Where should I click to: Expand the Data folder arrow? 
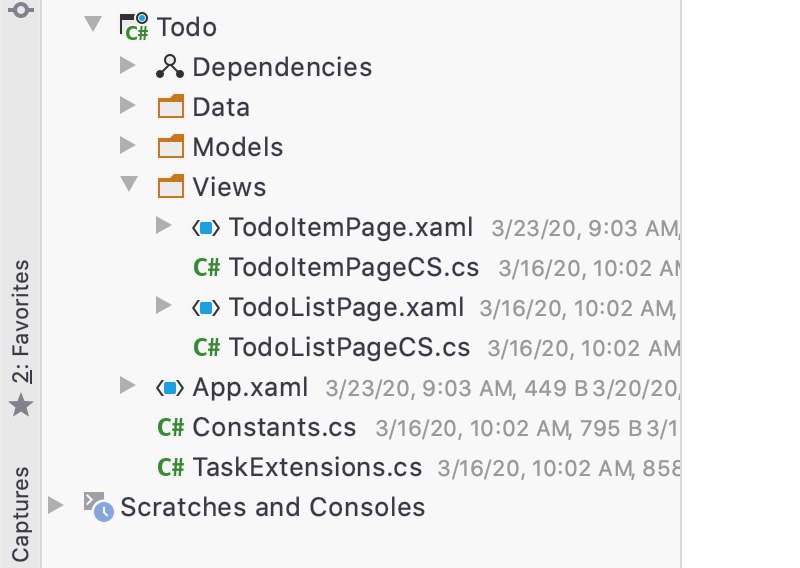click(127, 105)
